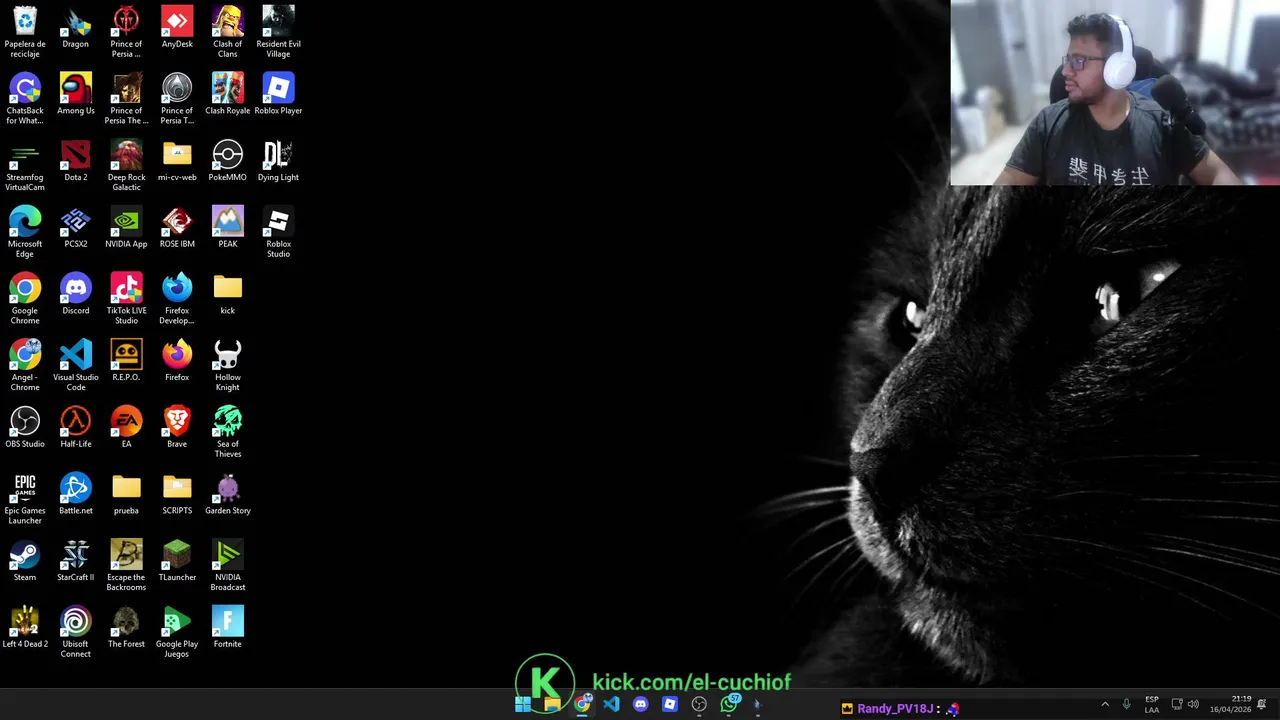Select the TLauncher Minecraft icon
Image resolution: width=1280 pixels, height=720 pixels.
point(177,560)
